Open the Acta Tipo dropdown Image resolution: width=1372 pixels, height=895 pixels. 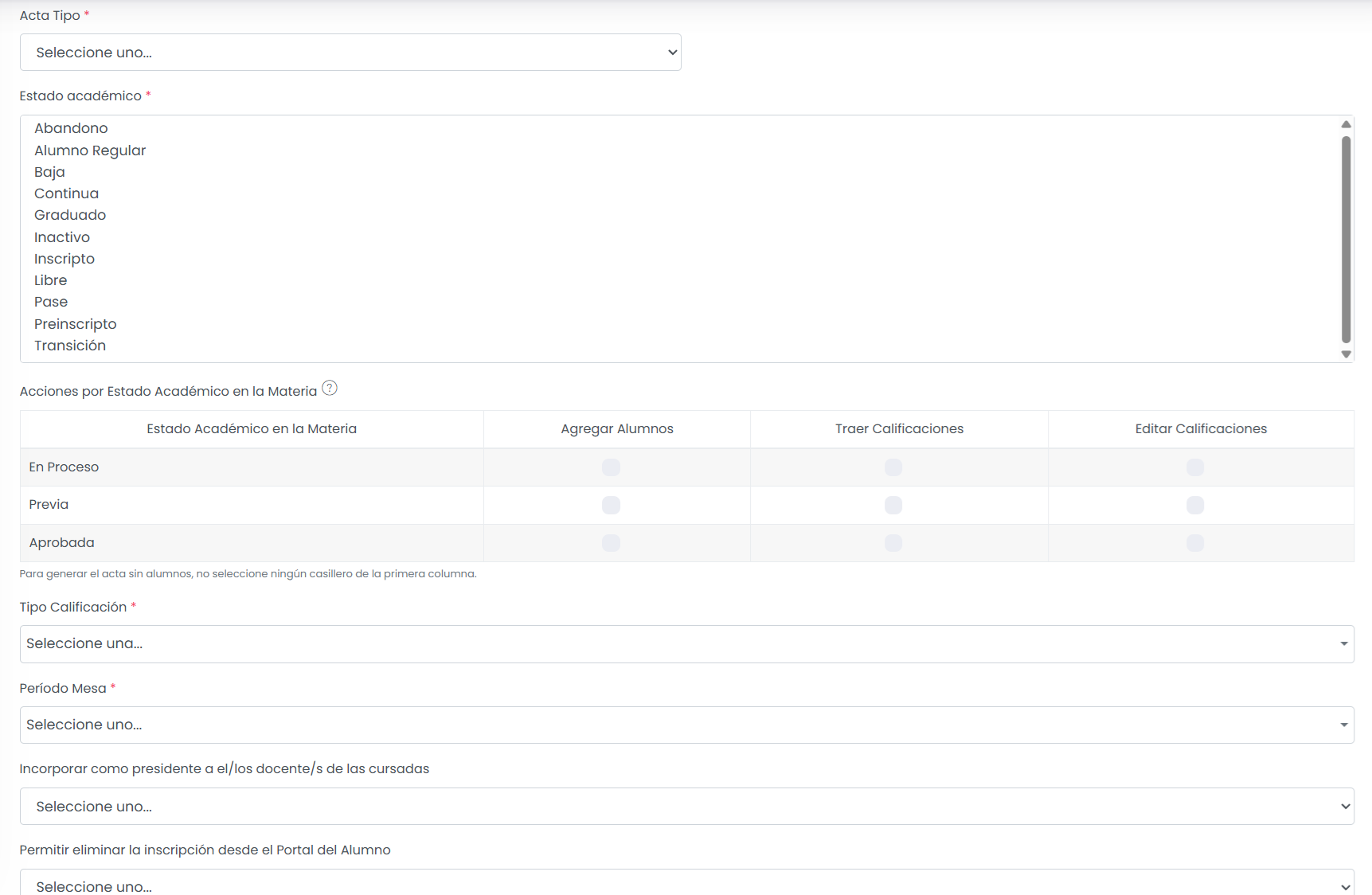pyautogui.click(x=350, y=53)
